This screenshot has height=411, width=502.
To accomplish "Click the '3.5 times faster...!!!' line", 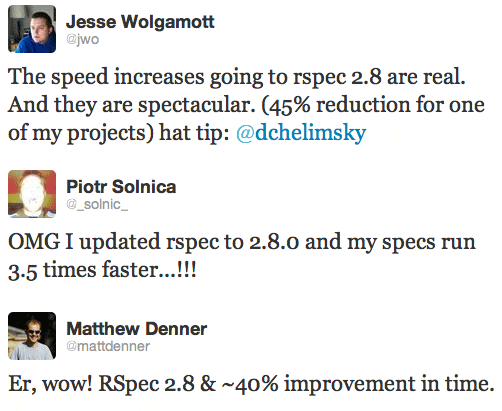I will [102, 270].
